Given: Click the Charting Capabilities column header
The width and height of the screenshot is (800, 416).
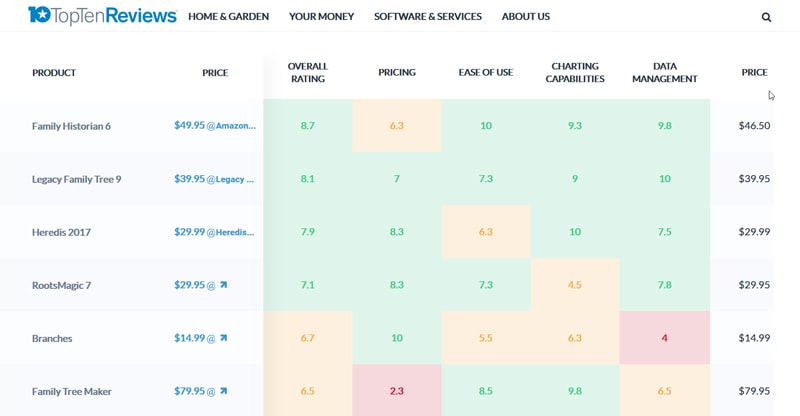Looking at the screenshot, I should coord(575,73).
